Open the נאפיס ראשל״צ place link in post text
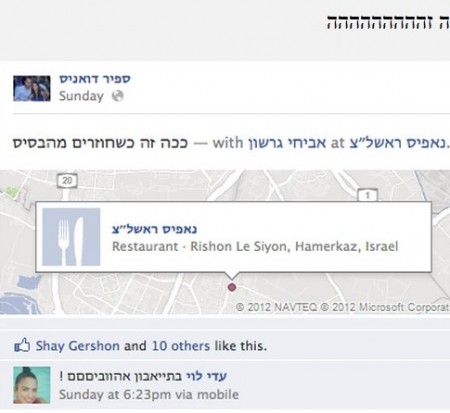 tap(397, 143)
